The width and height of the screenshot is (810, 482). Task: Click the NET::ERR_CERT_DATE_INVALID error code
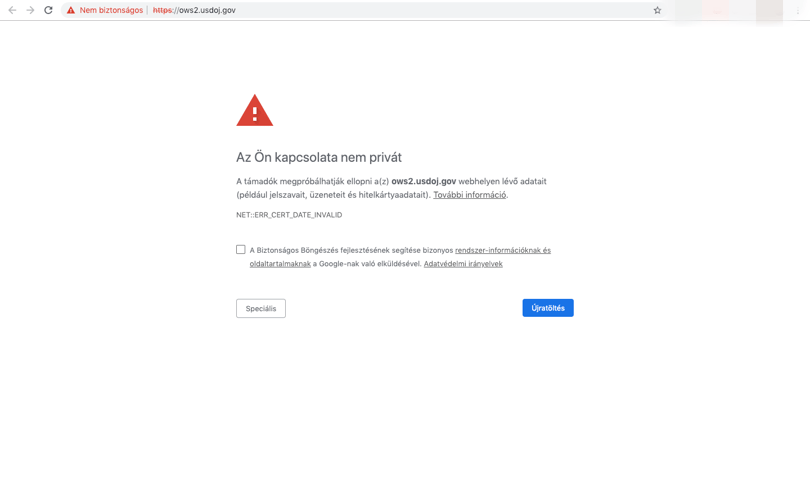point(289,215)
